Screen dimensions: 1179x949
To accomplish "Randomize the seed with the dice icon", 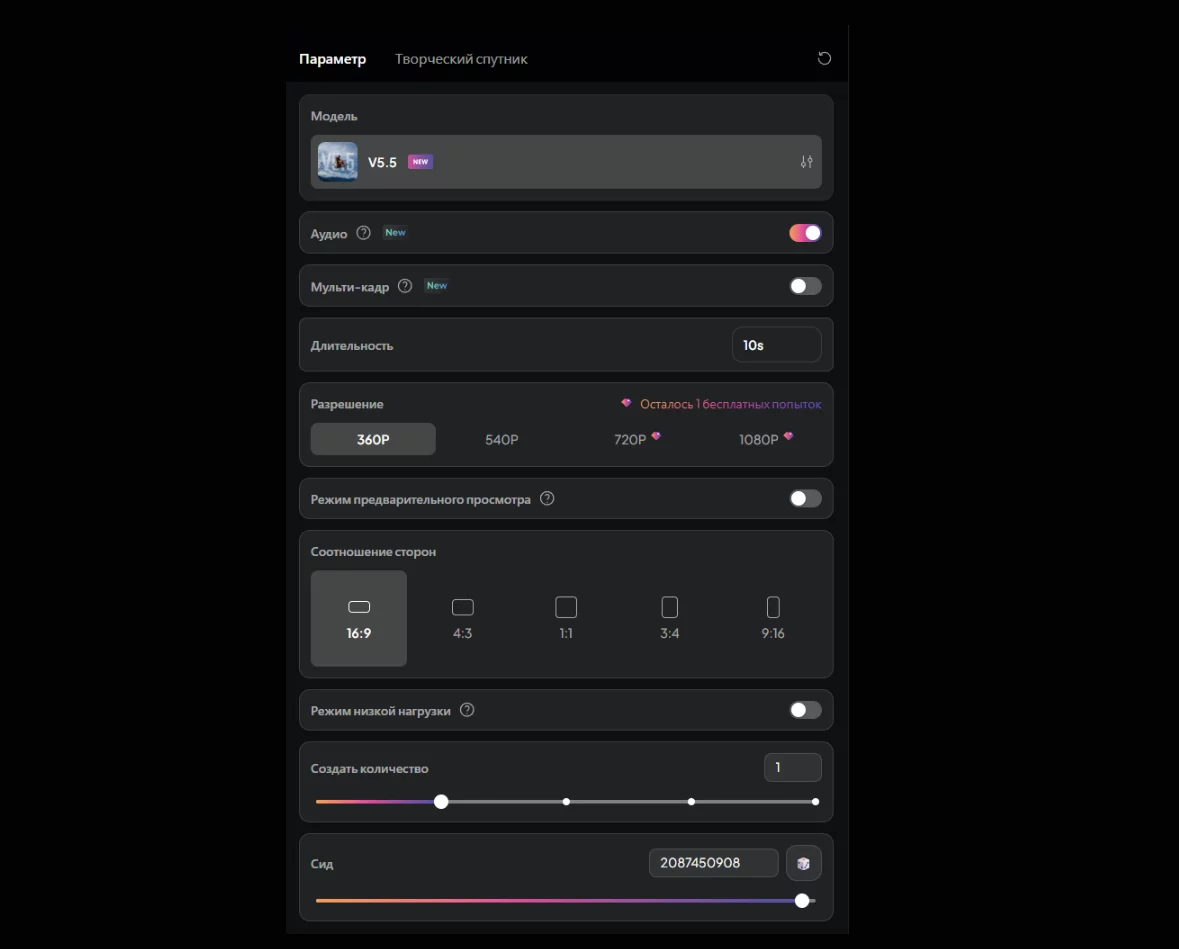I will click(x=803, y=863).
